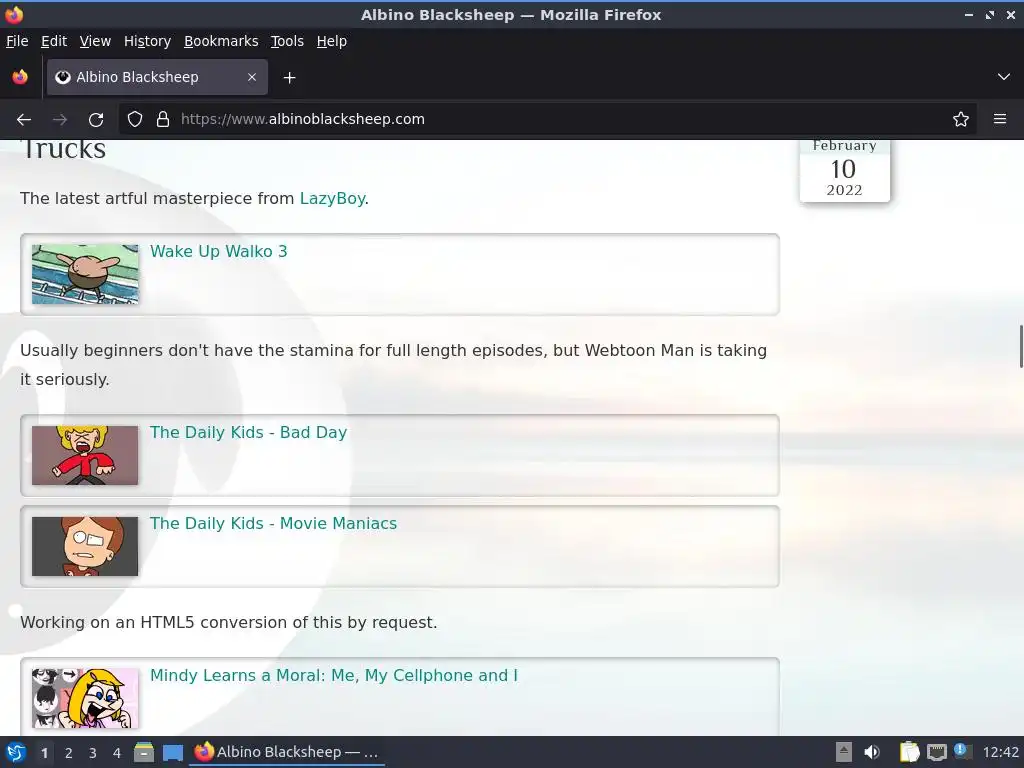The height and width of the screenshot is (768, 1024).
Task: Click the Movie Maniacs episode thumbnail
Action: click(85, 546)
